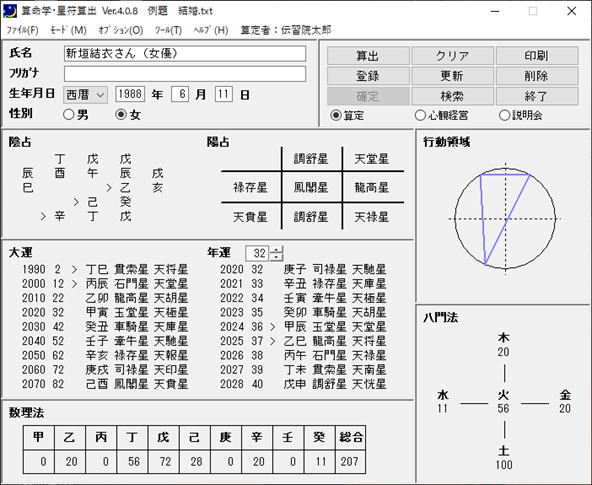Click the 氏名 name input field
Screen dimensions: 592x485
click(x=185, y=54)
